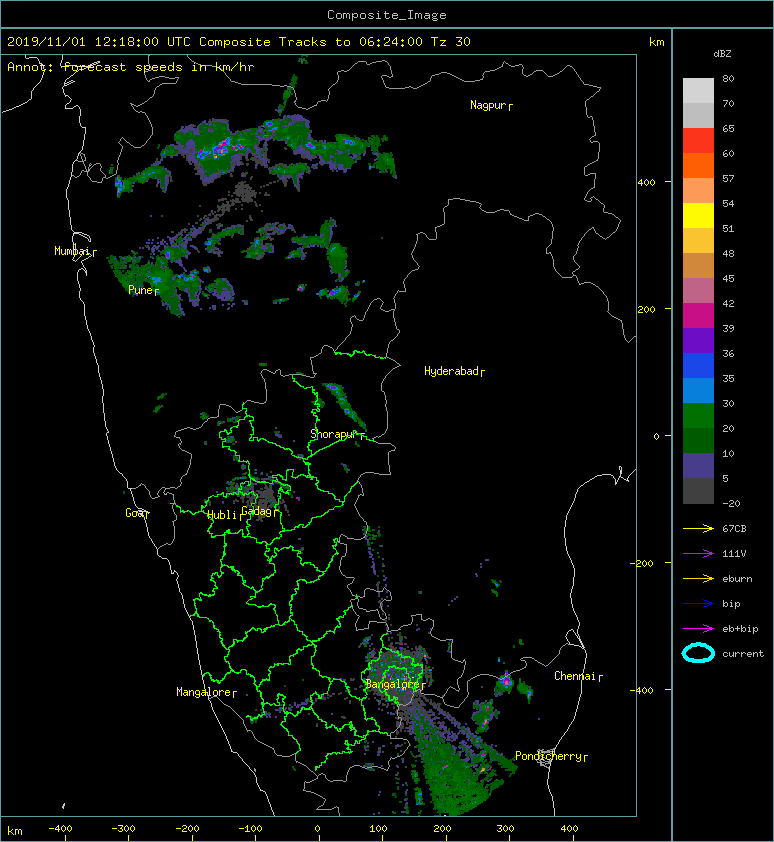Image resolution: width=774 pixels, height=842 pixels.
Task: Click the 'Mumbai' city label
Action: (73, 251)
